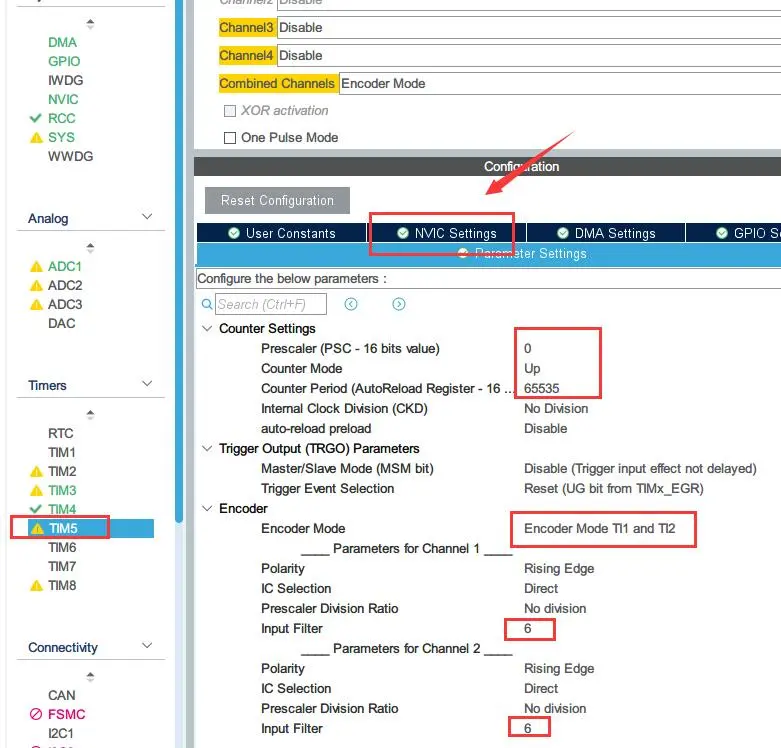Switch to the NVIC Settings tab
Viewport: 781px width, 748px height.
446,233
